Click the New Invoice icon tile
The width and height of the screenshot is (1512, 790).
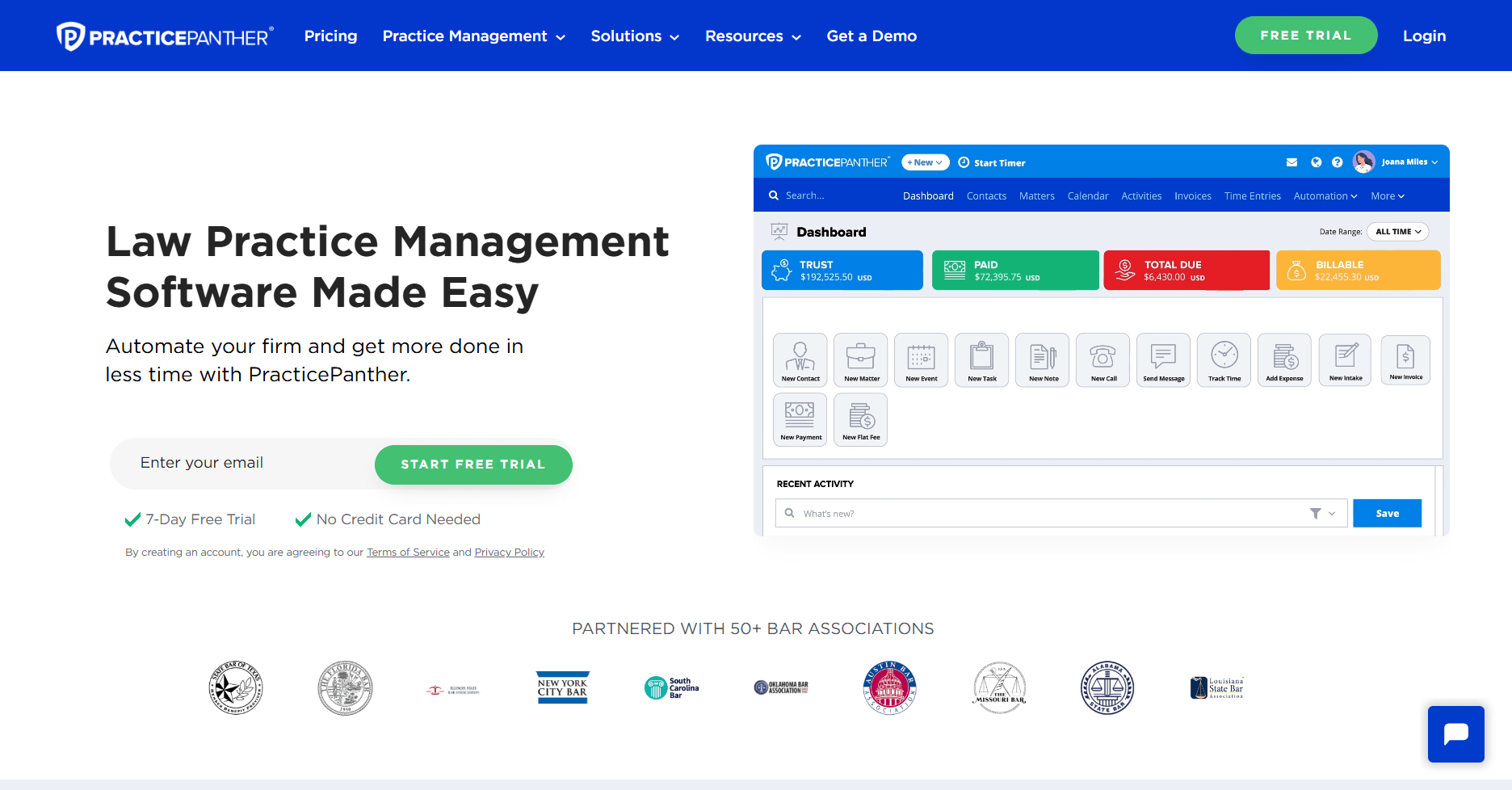pos(1406,359)
